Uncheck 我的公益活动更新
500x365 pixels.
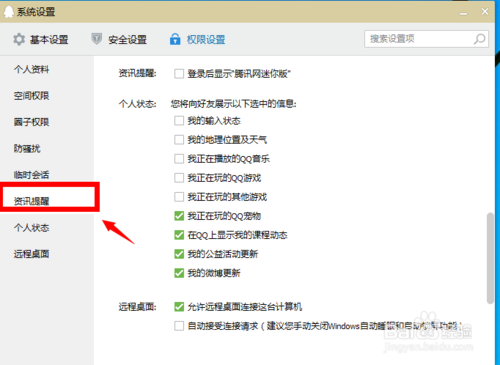click(x=179, y=254)
